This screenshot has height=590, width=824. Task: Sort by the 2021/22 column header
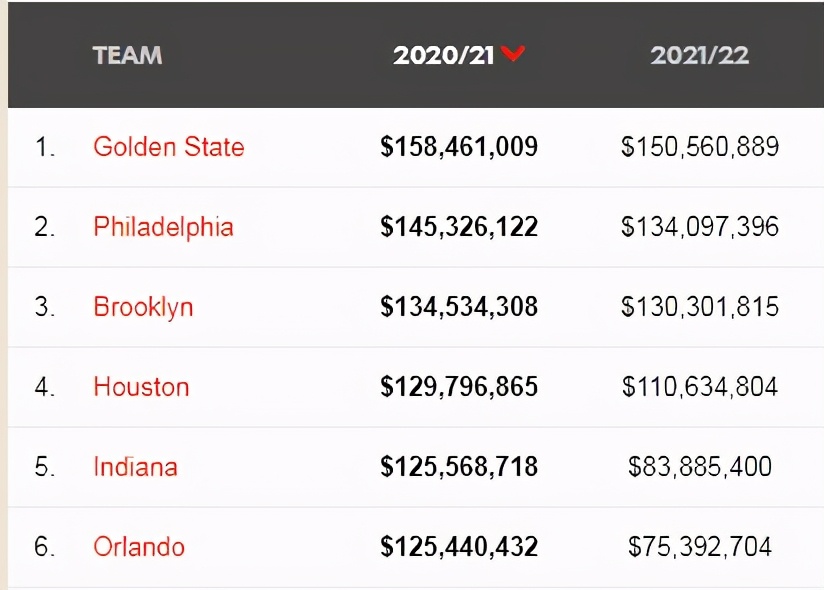point(699,55)
